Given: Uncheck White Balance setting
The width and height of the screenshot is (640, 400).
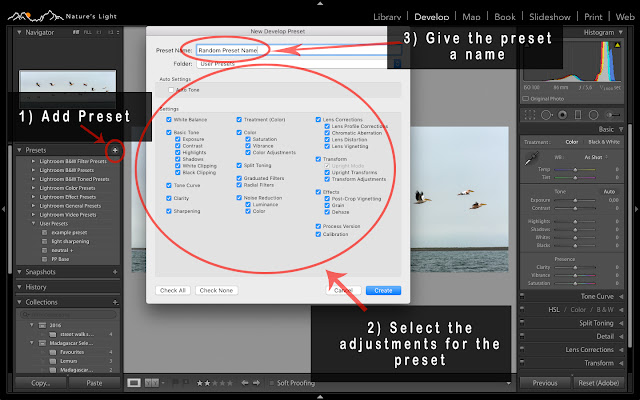Looking at the screenshot, I should coord(169,120).
